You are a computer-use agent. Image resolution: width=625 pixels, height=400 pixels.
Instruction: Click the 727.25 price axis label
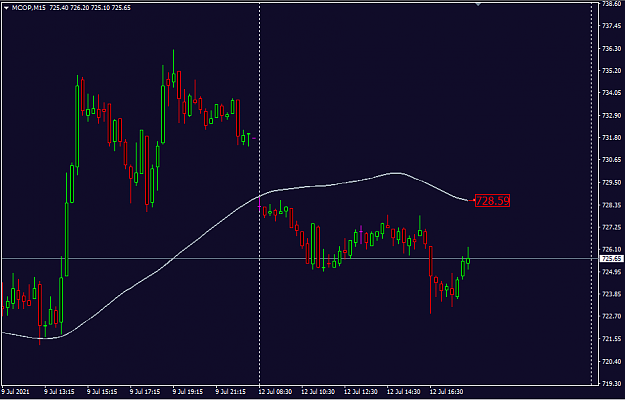[x=612, y=227]
